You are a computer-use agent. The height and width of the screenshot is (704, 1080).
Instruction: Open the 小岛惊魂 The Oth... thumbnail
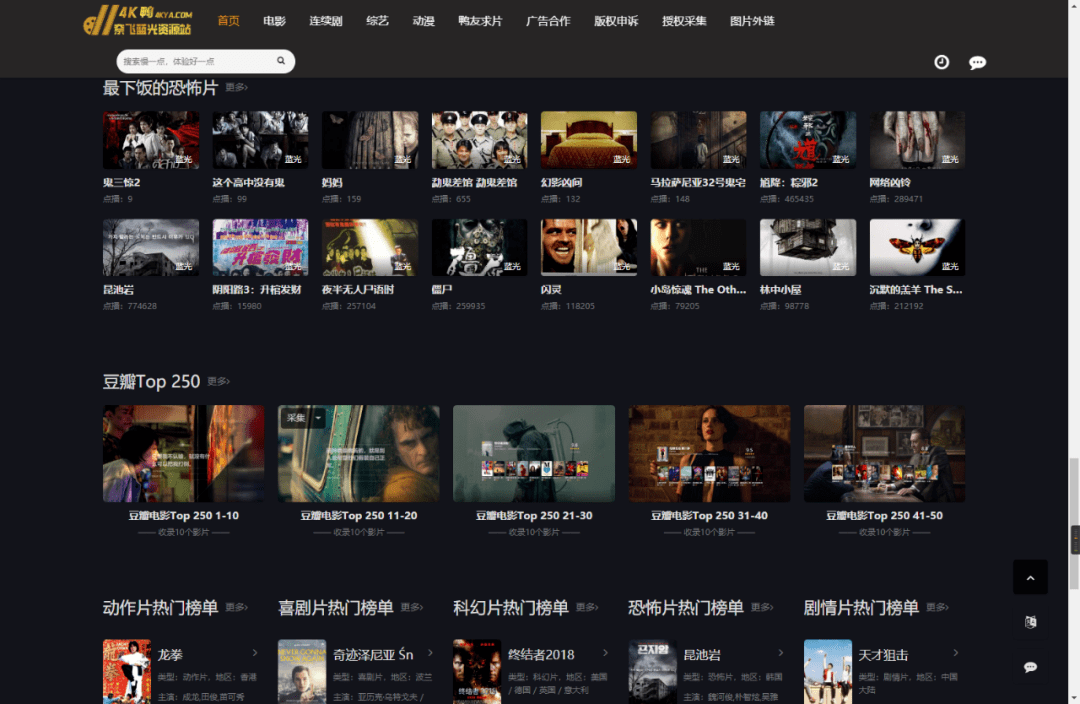coord(698,247)
